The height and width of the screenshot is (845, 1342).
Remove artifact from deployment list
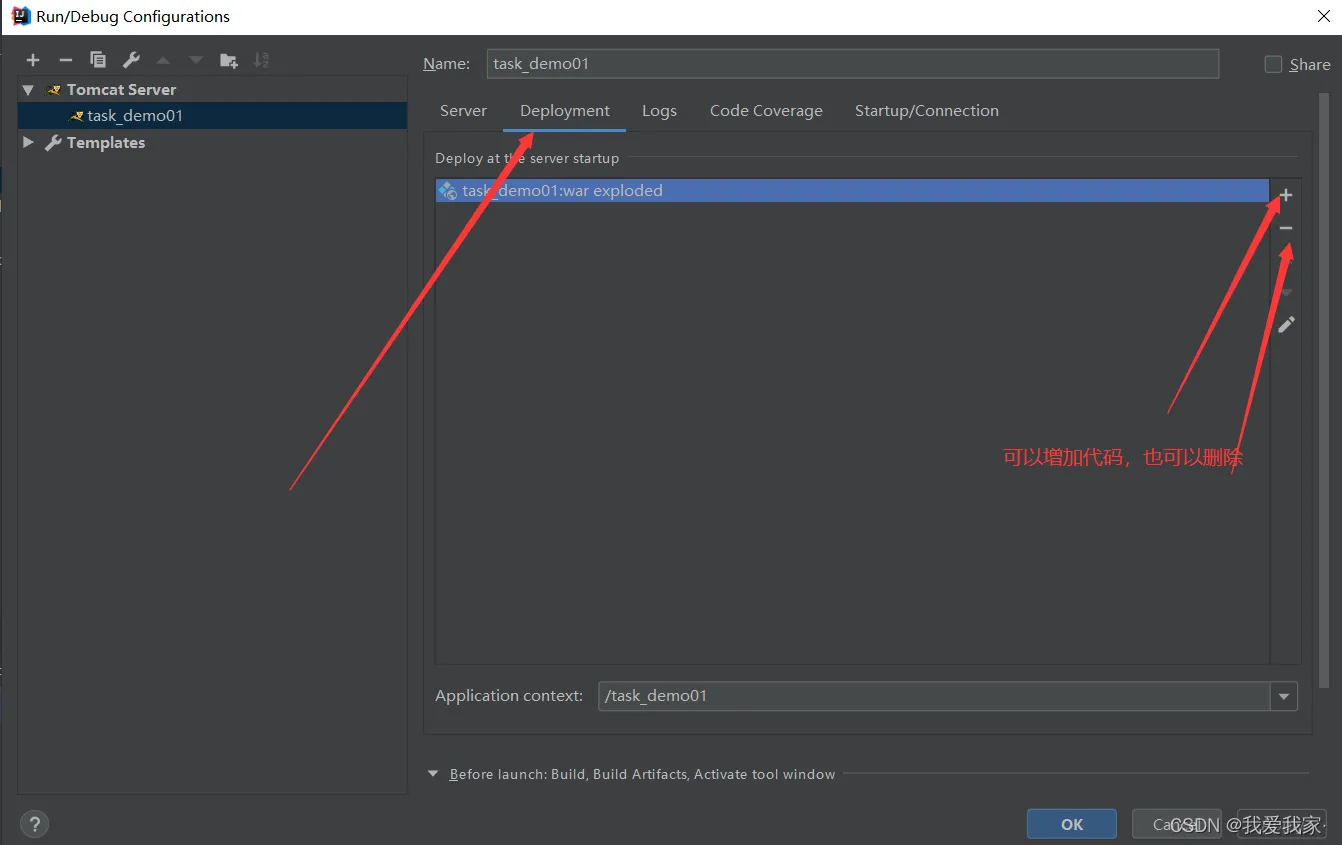click(1286, 229)
